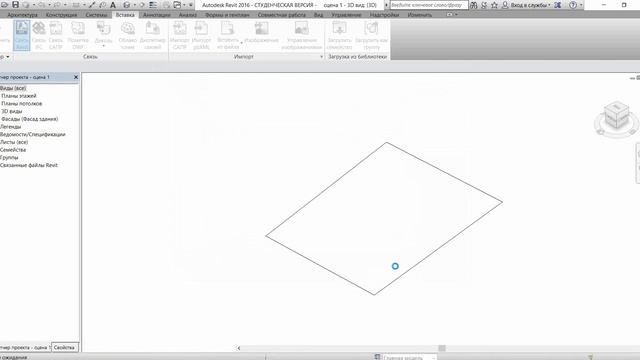Open the undo history dropdown arrow

pos(49,5)
